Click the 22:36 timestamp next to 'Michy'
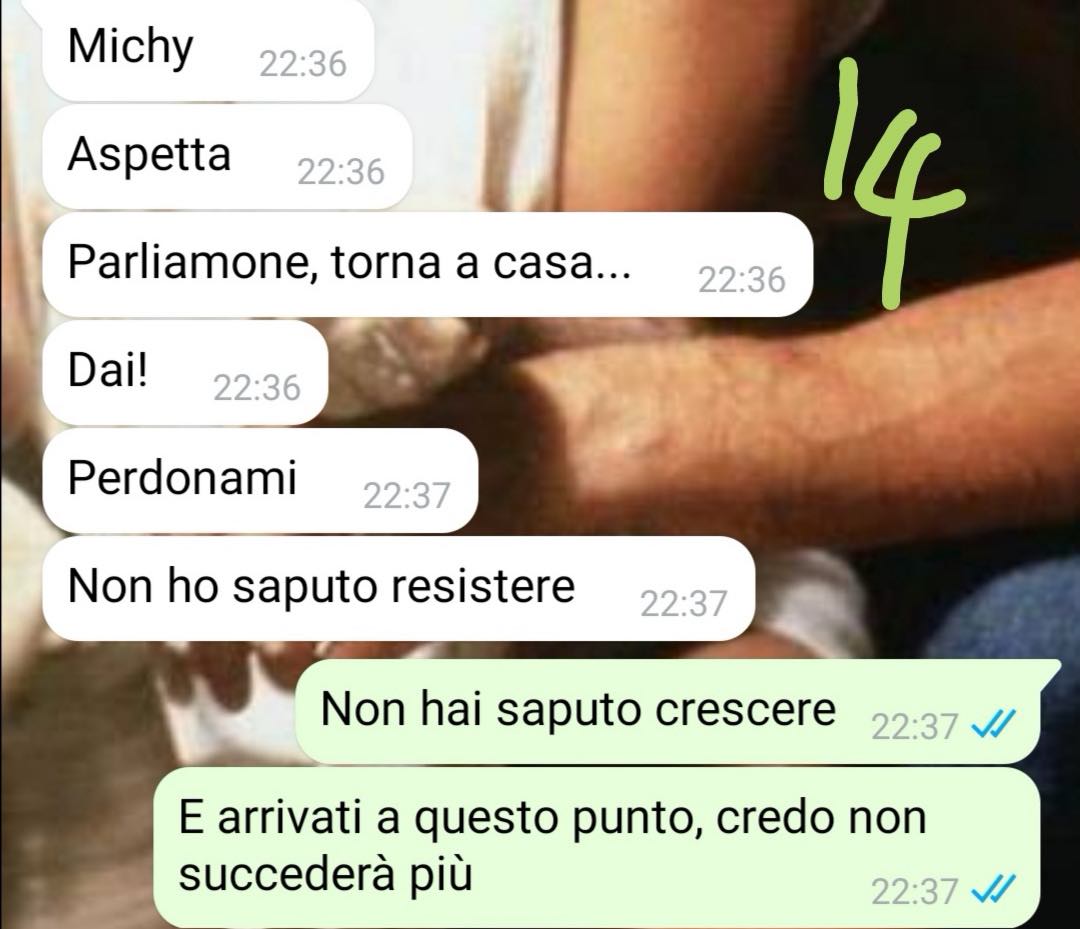 click(302, 63)
